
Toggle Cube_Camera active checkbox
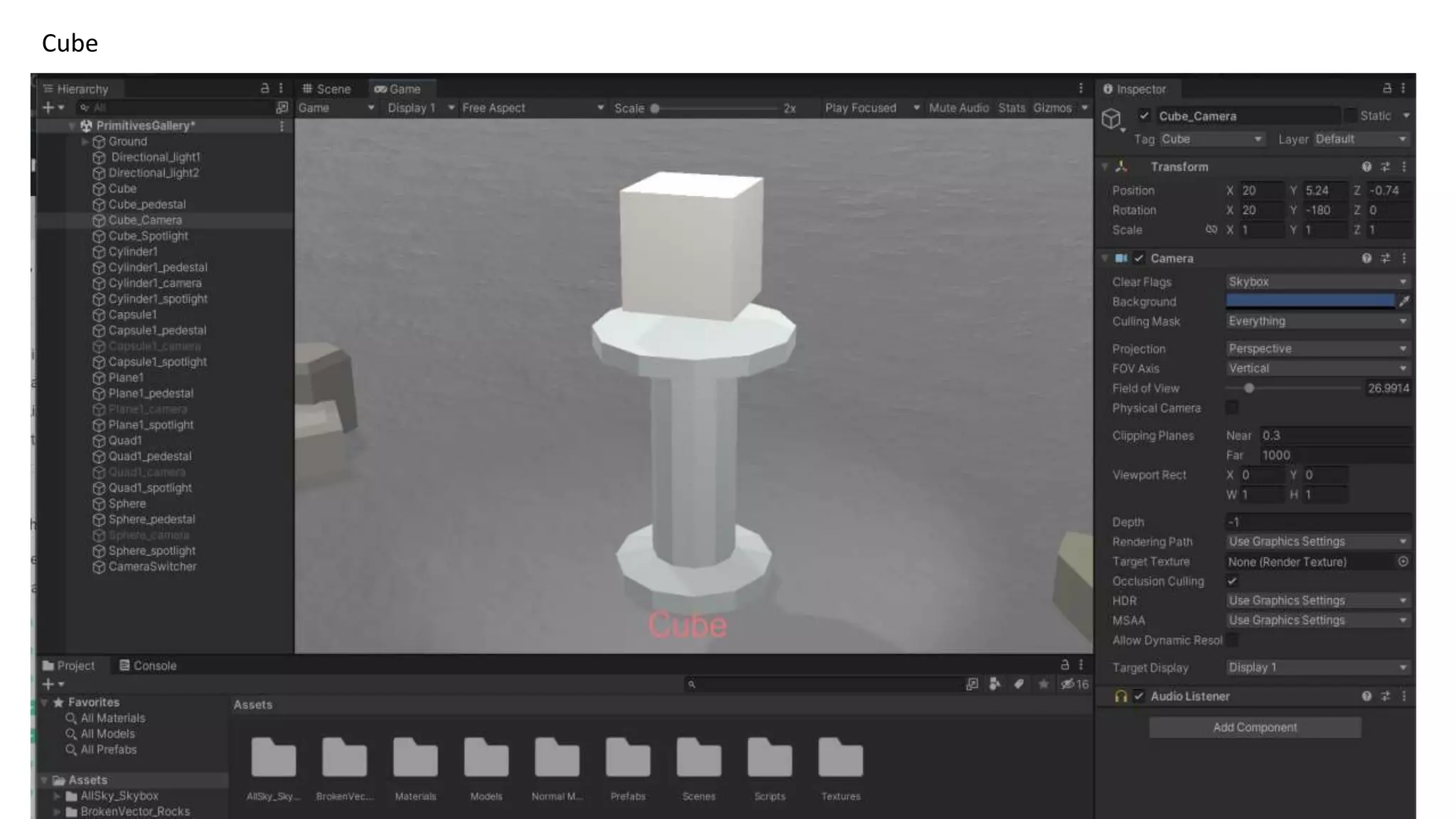click(1144, 116)
